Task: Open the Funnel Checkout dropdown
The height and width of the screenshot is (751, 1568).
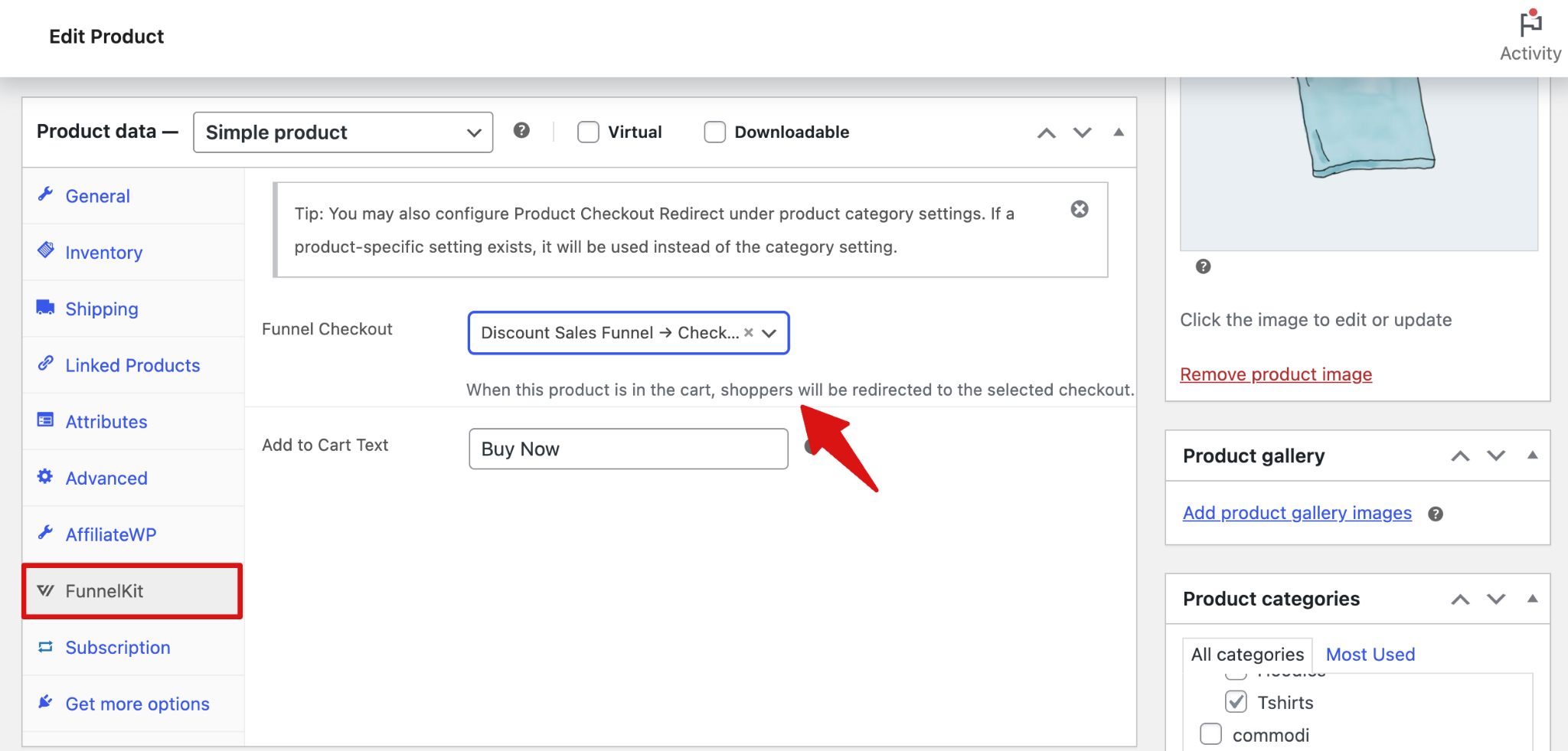Action: [768, 333]
